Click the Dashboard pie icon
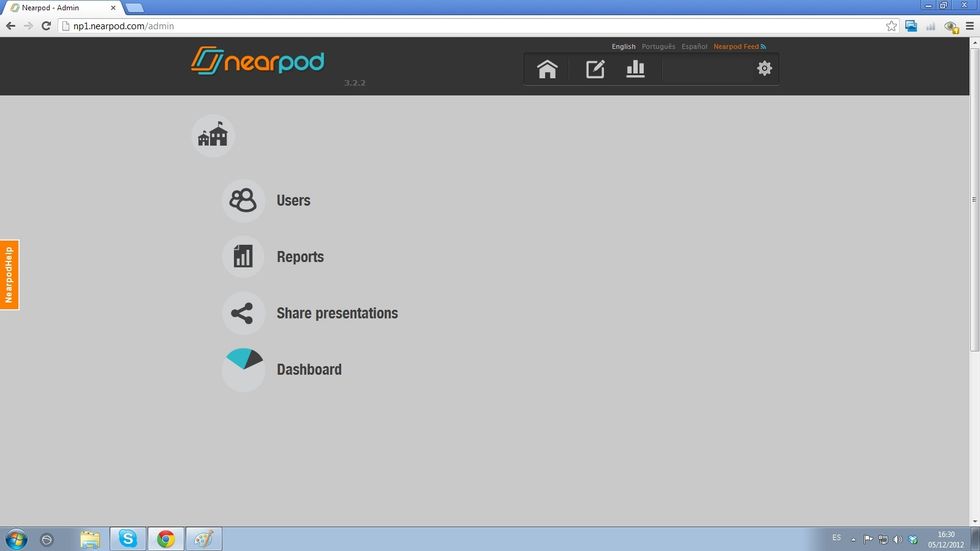The image size is (980, 551). click(243, 369)
